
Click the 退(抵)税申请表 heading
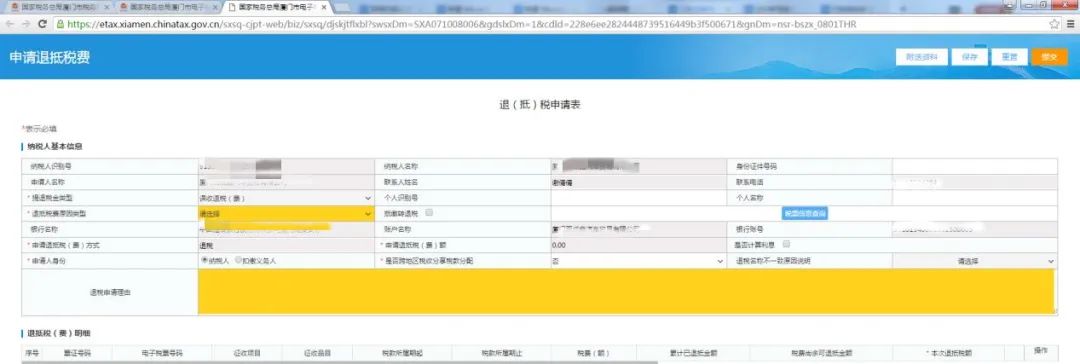point(540,105)
